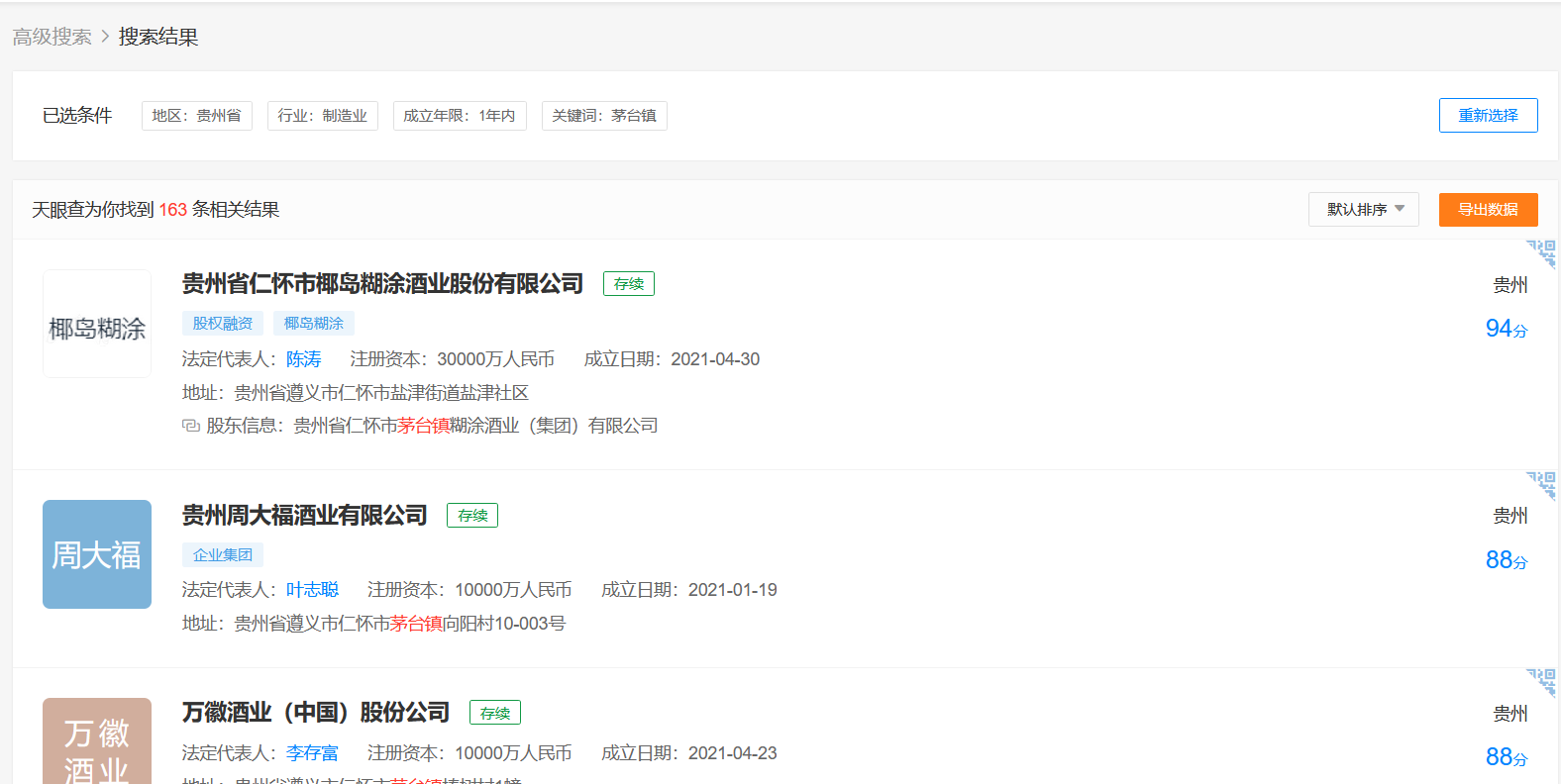This screenshot has height=784, width=1561.
Task: Click the 搜索结果 breadcrumb text
Action: point(158,37)
